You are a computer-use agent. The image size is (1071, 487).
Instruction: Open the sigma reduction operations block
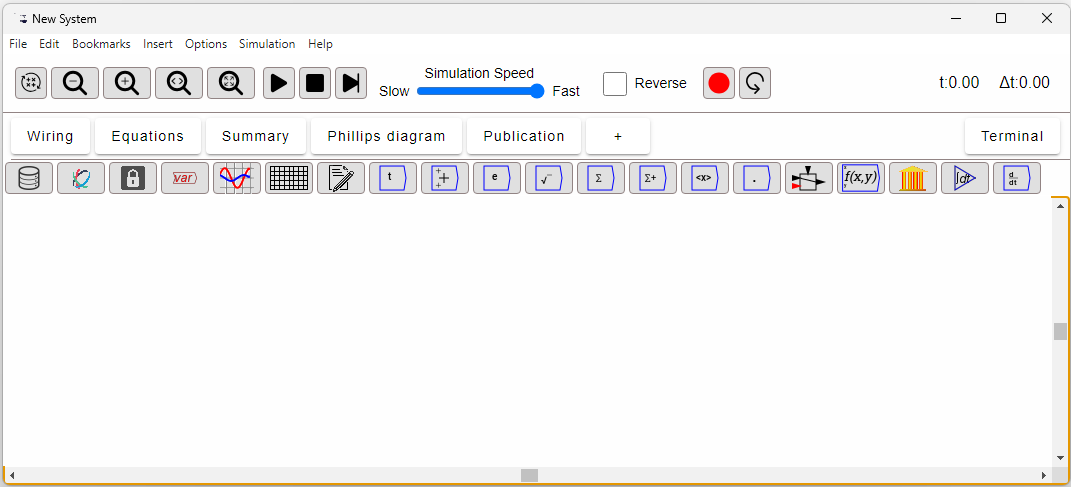[600, 178]
